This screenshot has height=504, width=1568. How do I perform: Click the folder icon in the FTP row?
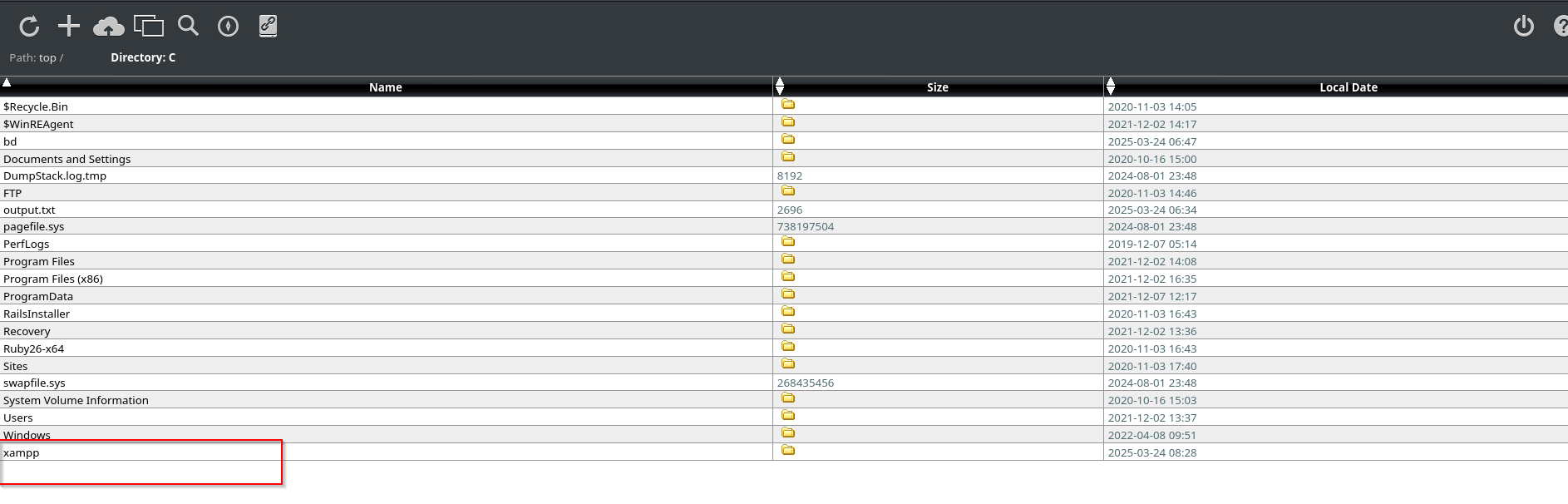[x=788, y=191]
